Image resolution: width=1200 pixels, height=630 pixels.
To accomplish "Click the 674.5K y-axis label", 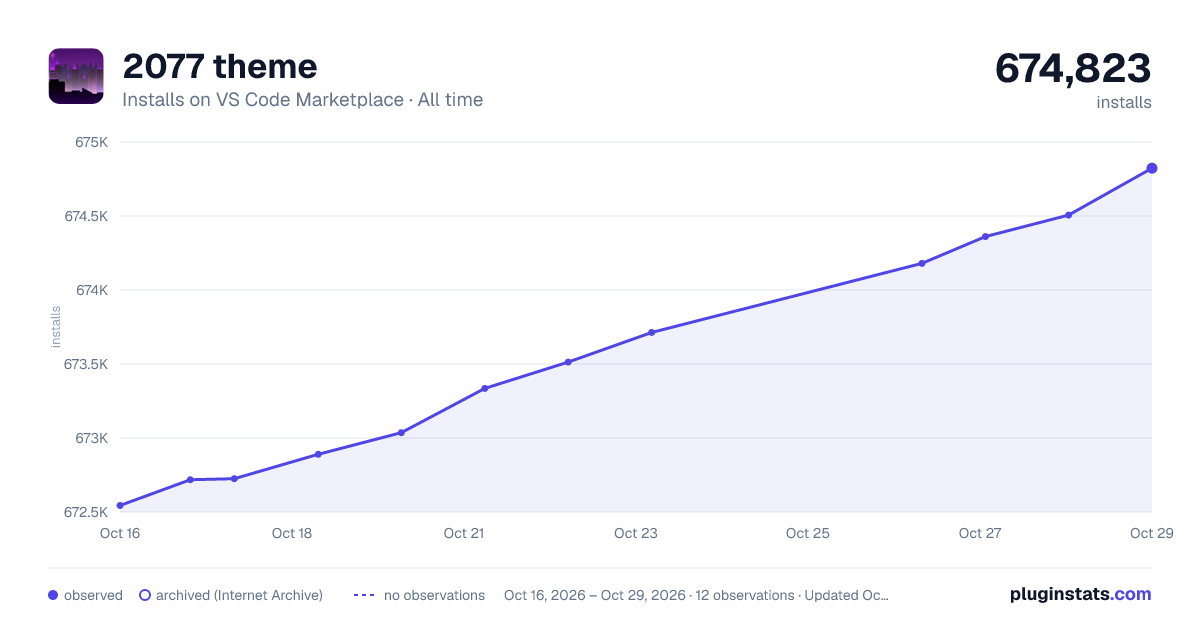I will coord(85,216).
